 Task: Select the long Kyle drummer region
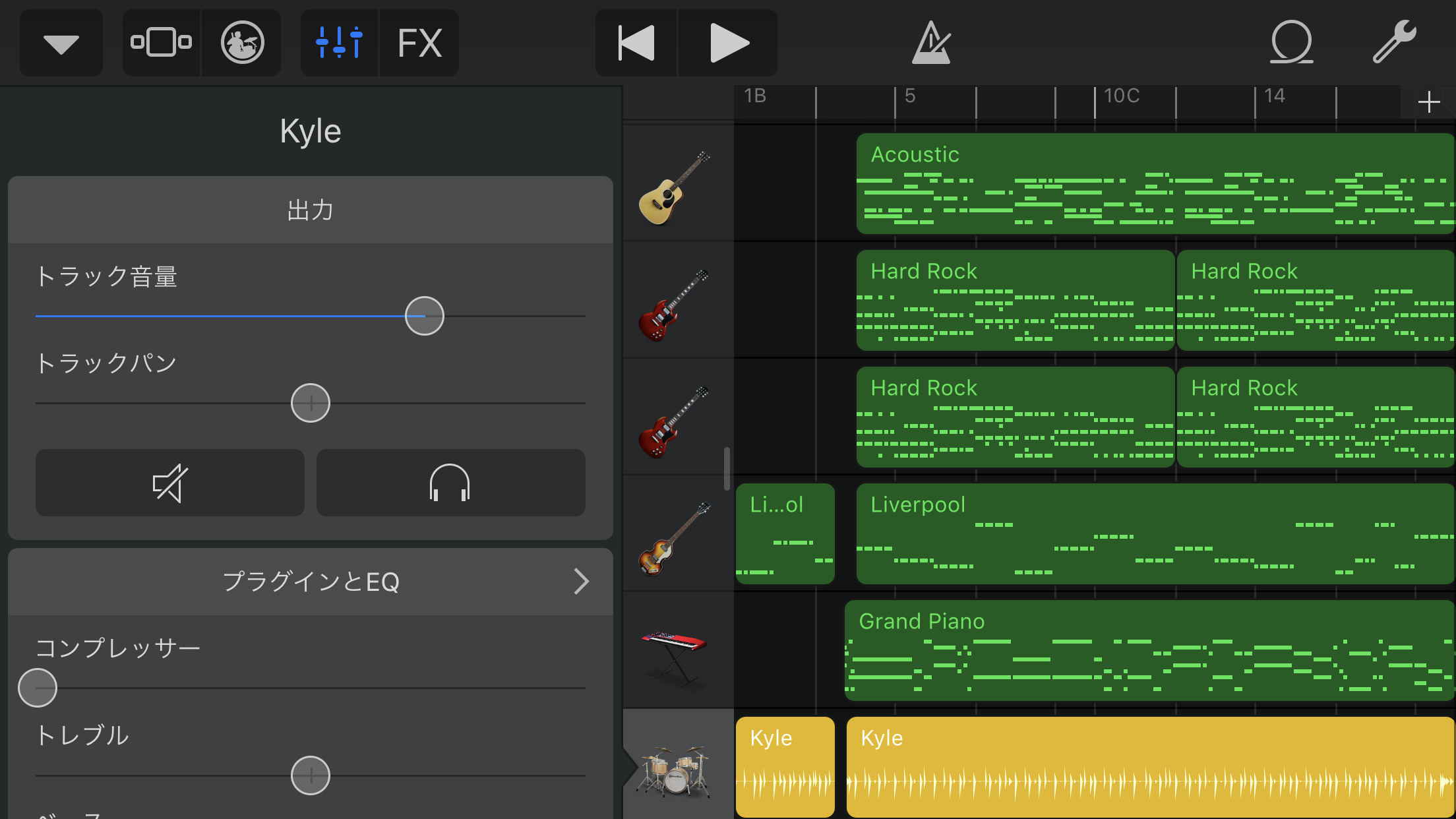tap(1151, 768)
